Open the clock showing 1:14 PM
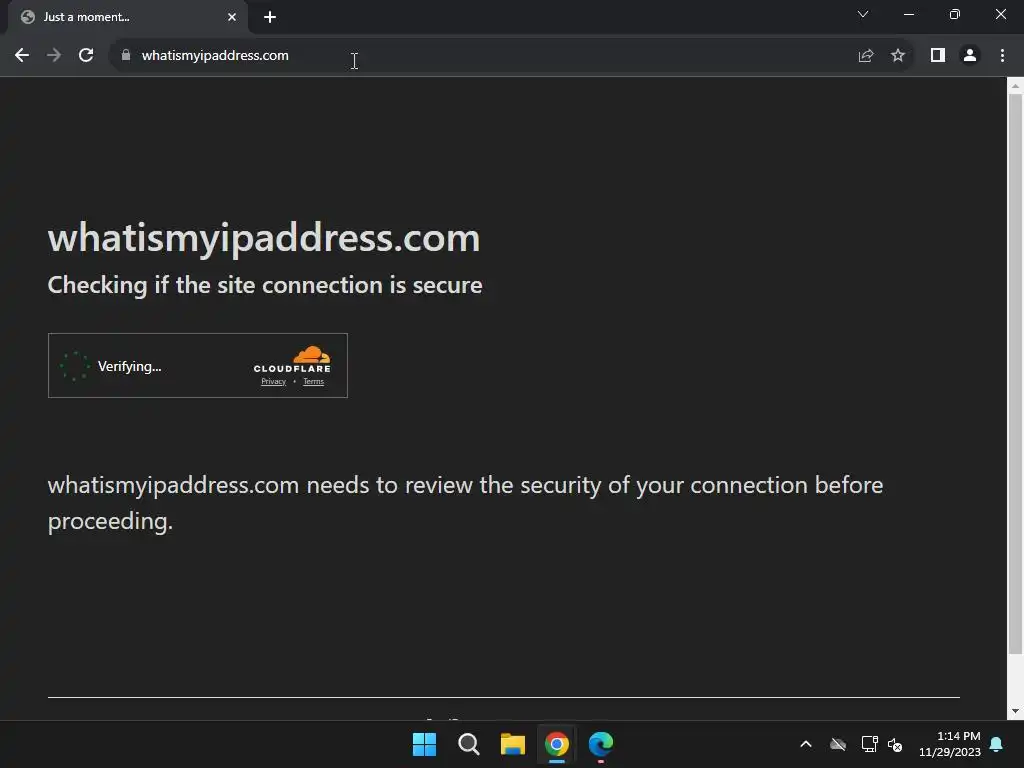The image size is (1024, 768). point(950,744)
